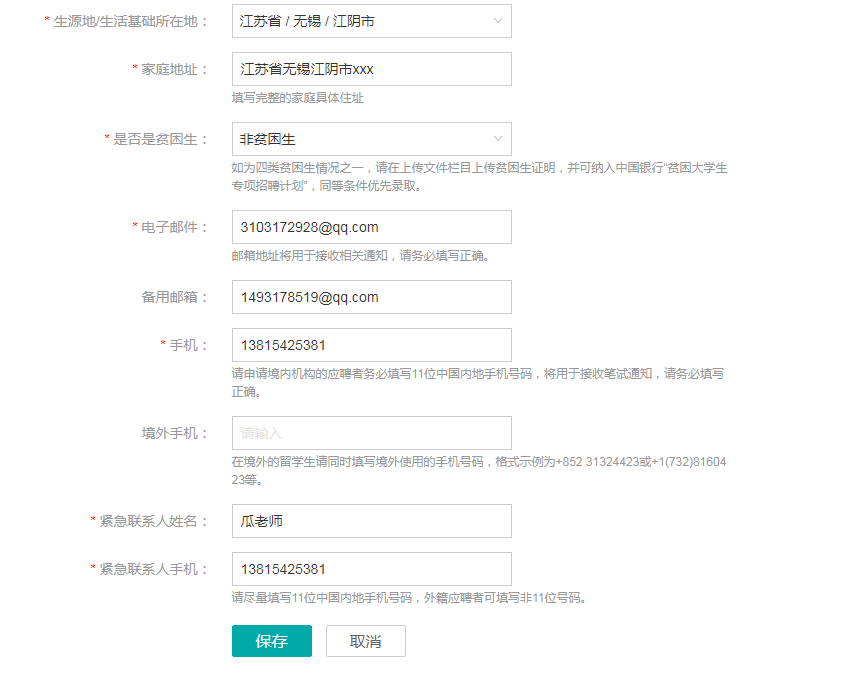
Task: Edit the 紧急联系人姓名 field containing 瓜老师
Action: click(x=371, y=521)
